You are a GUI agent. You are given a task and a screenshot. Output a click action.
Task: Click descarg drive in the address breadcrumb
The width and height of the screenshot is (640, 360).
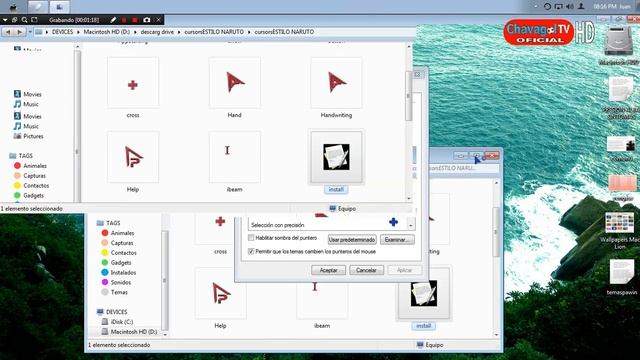(x=157, y=32)
